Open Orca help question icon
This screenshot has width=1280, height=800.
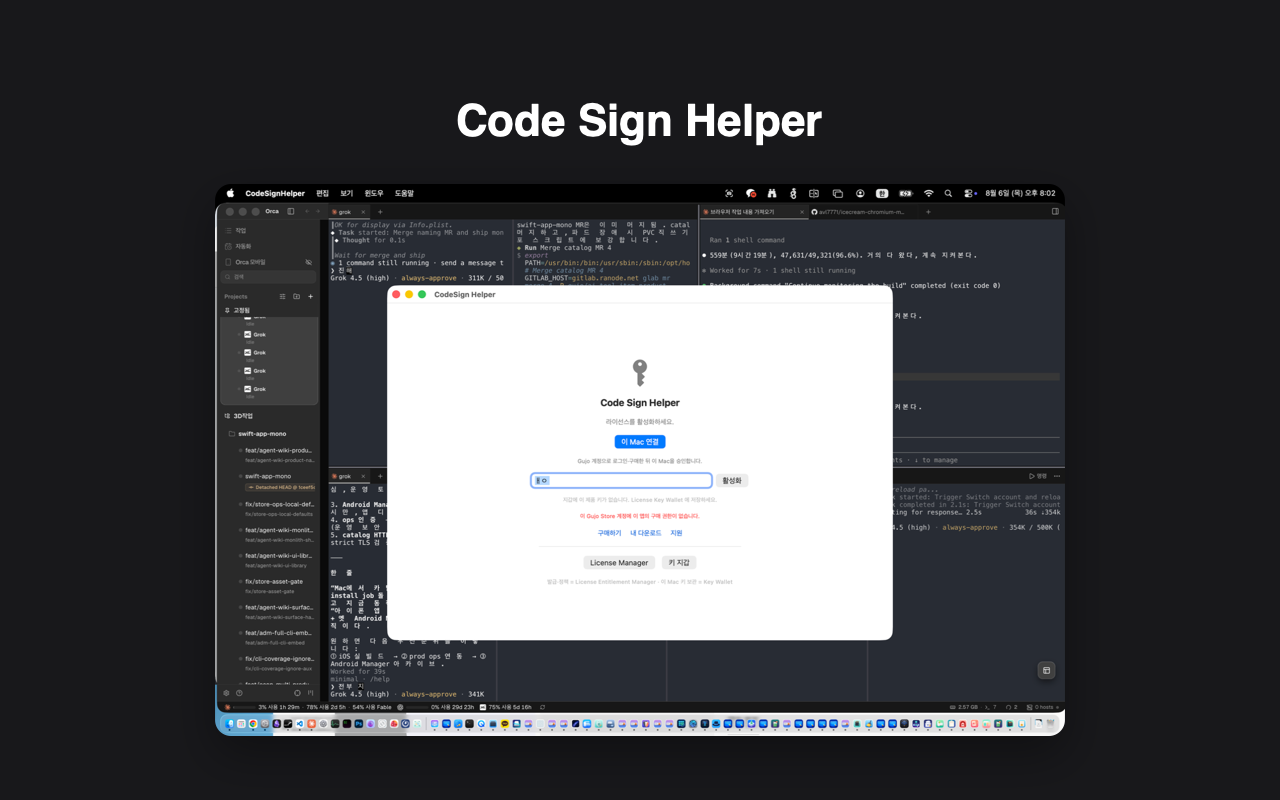click(239, 693)
